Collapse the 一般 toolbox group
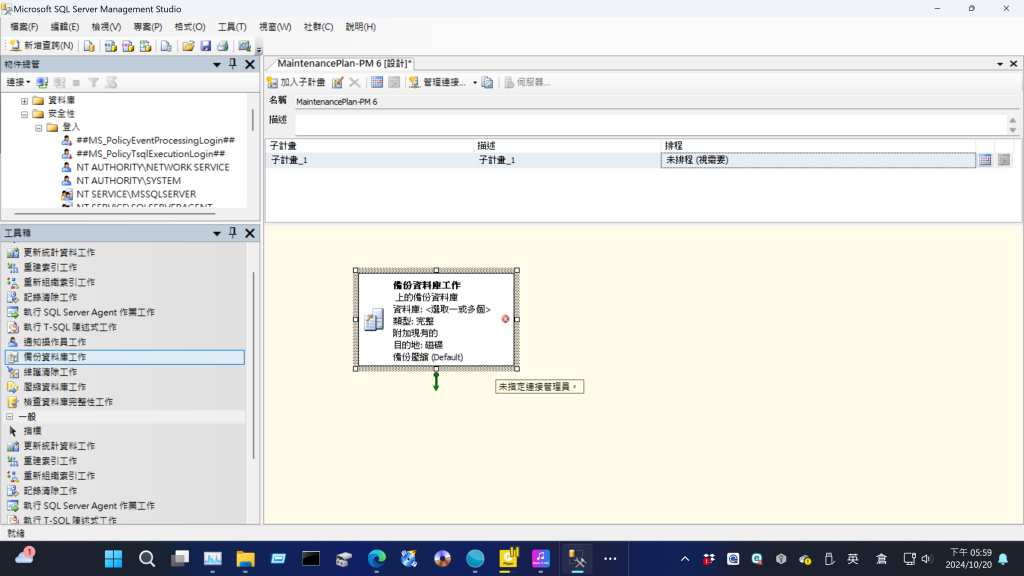 10,416
